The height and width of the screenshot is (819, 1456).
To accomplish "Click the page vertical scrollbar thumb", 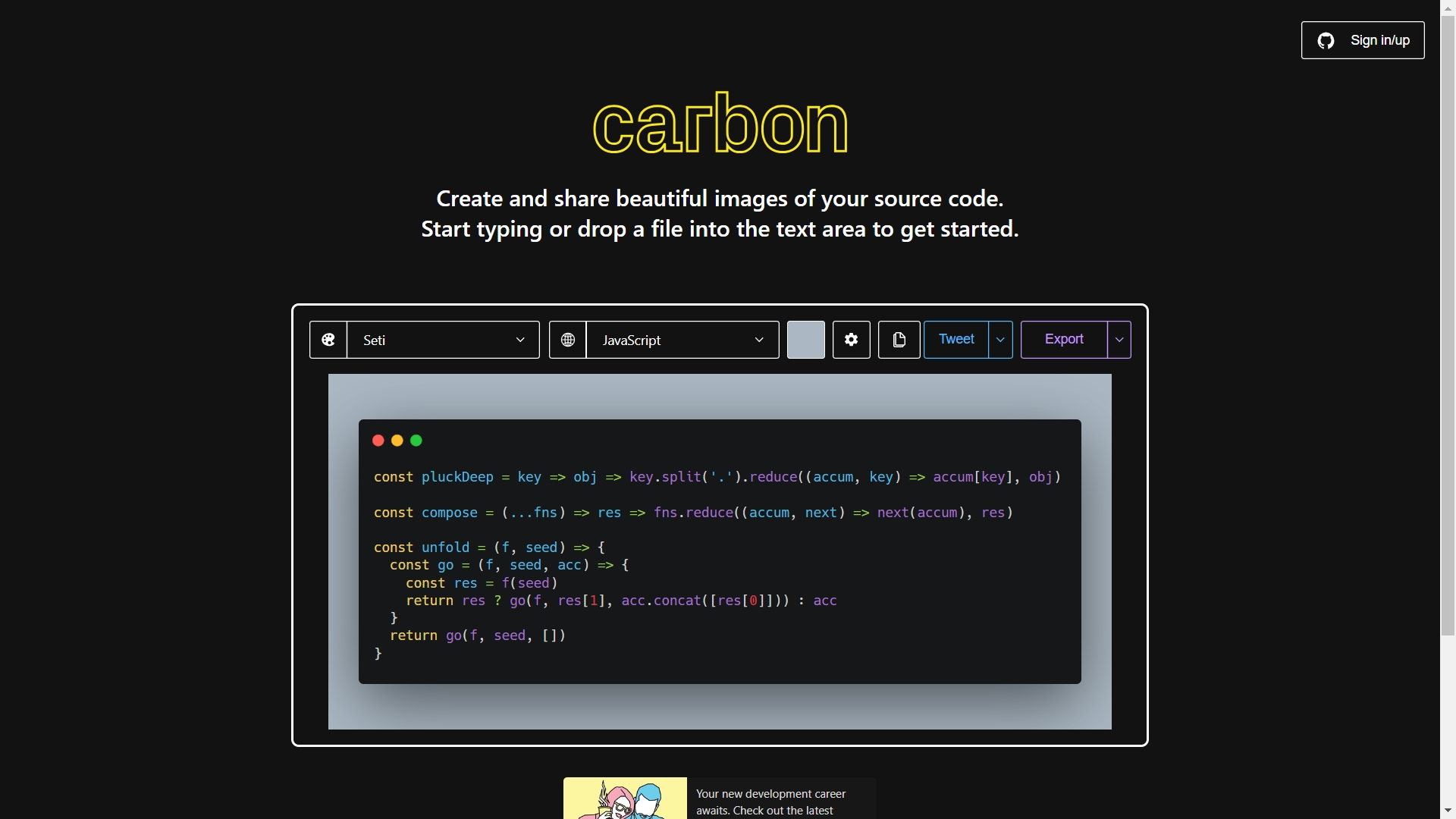I will 1448,325.
